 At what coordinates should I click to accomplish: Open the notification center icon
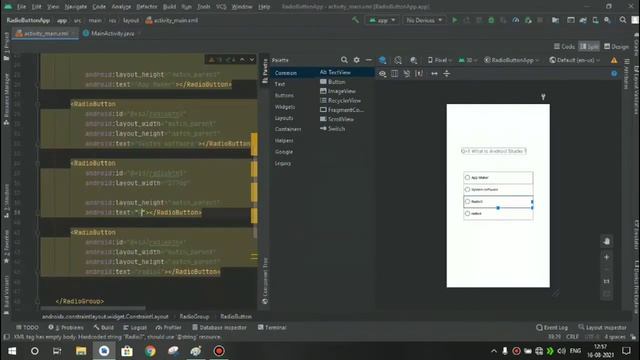(626, 351)
